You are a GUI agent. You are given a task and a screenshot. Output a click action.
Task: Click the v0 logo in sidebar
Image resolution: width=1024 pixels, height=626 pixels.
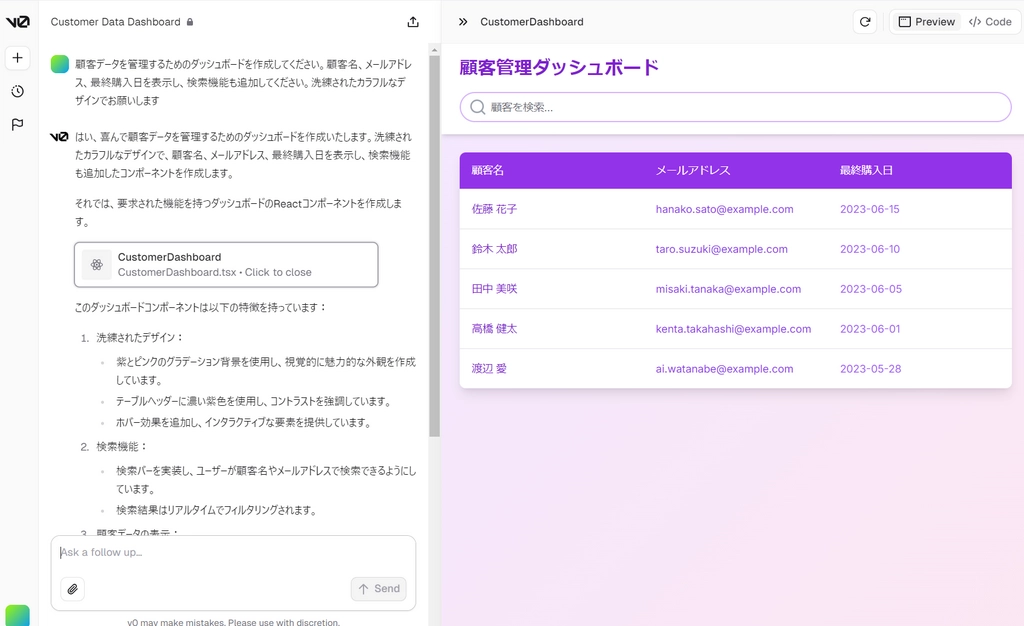click(x=18, y=22)
